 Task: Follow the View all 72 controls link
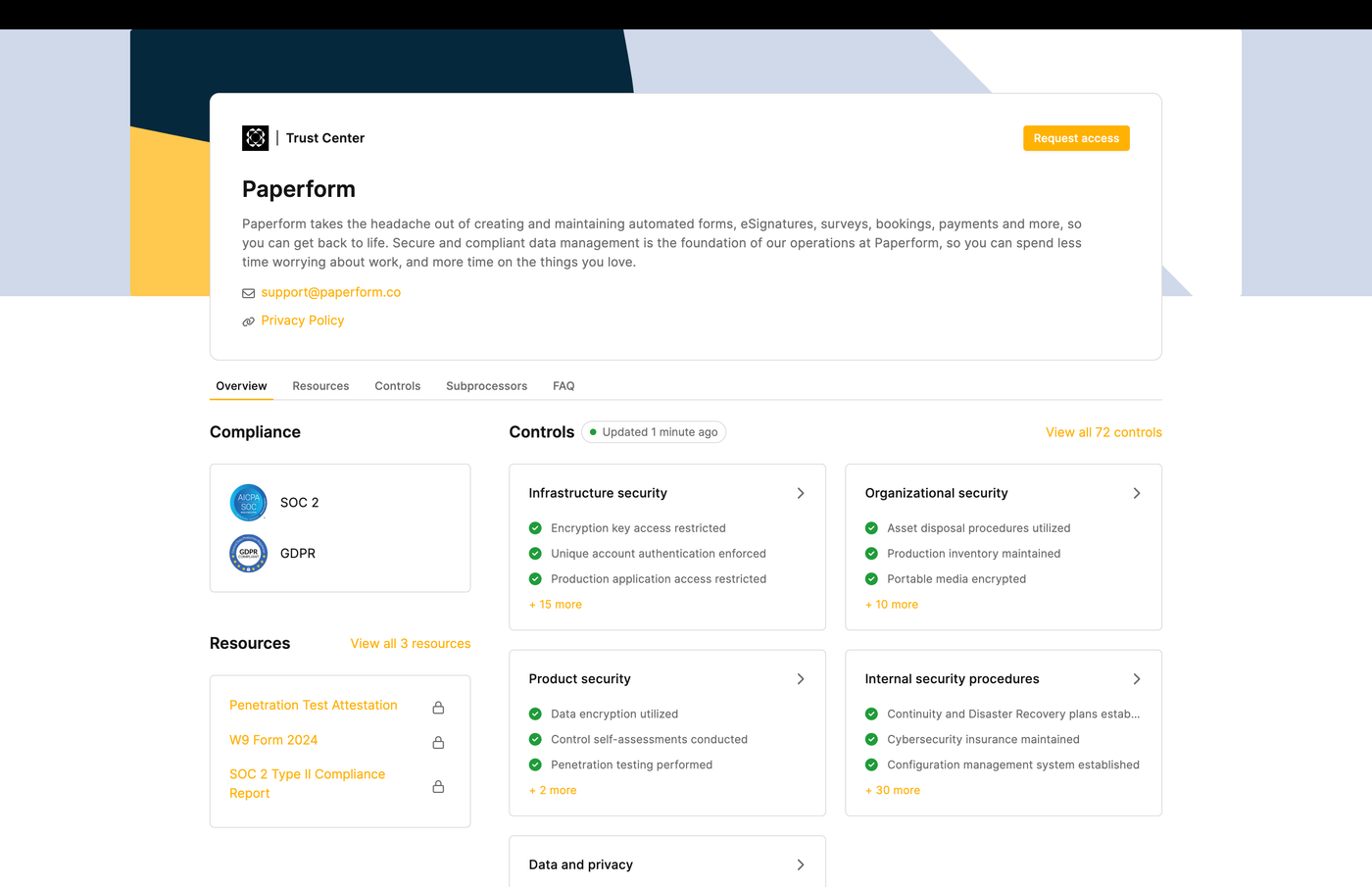point(1103,432)
